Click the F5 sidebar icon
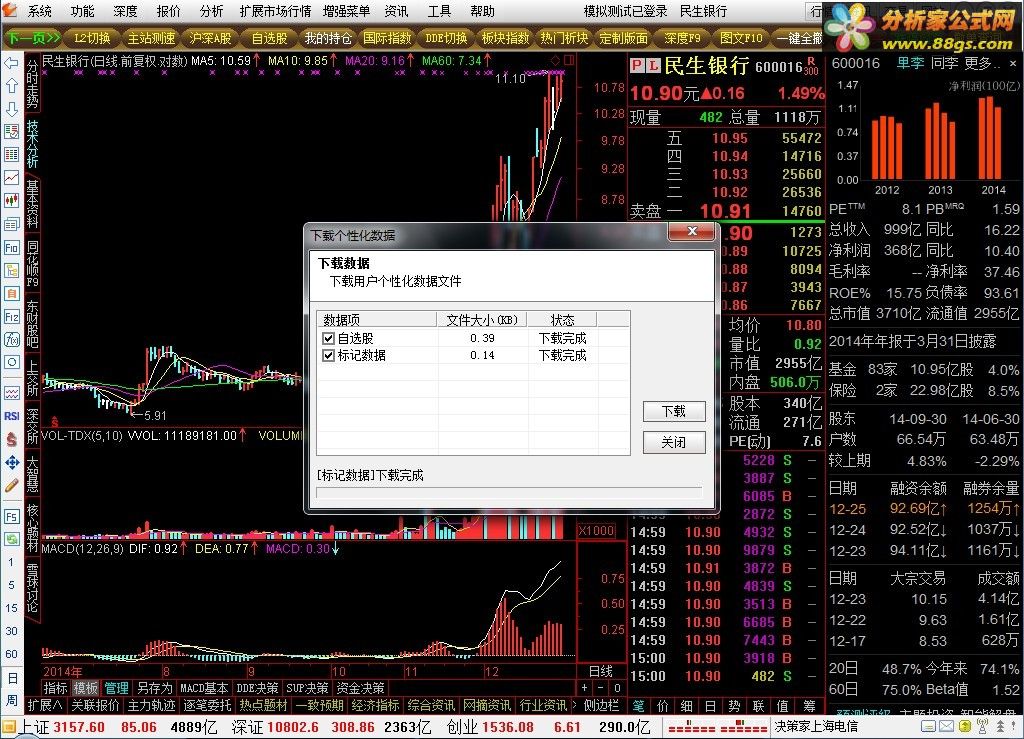 [x=11, y=516]
